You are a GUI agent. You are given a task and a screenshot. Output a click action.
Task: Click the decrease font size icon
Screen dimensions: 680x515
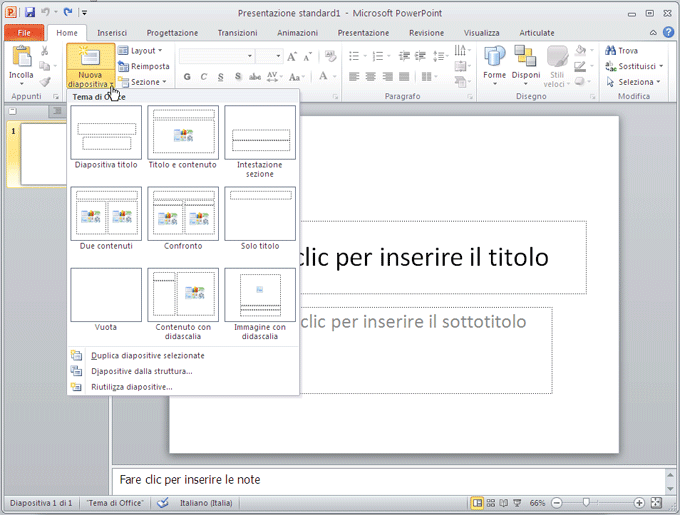[307, 56]
